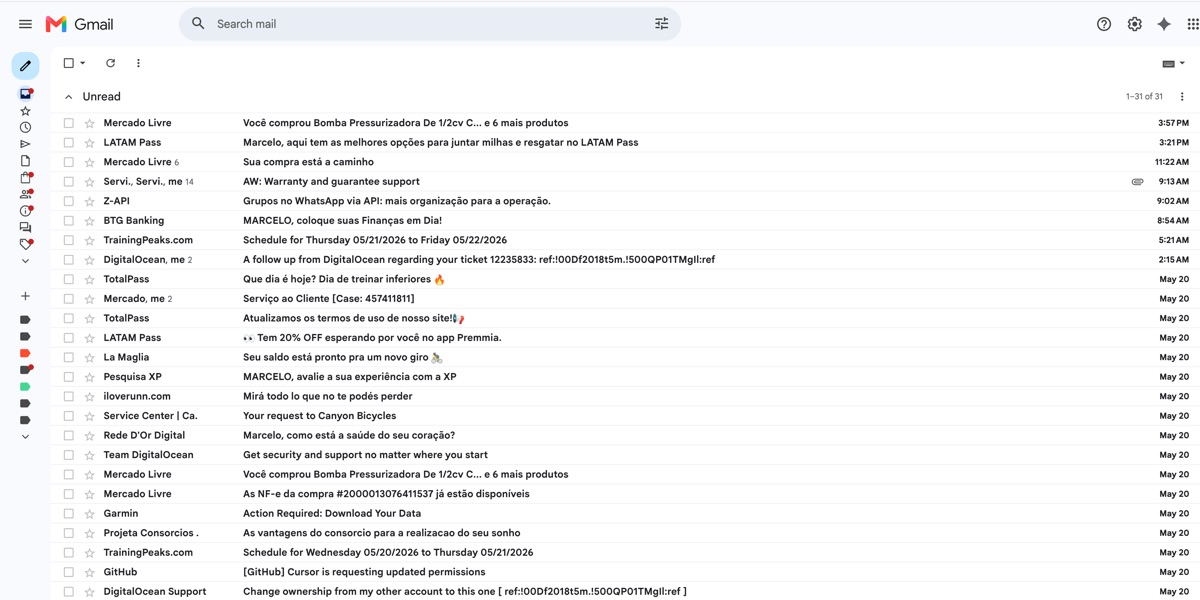Open input tools keyboard dropdown
Image resolution: width=1200 pixels, height=600 pixels.
pyautogui.click(x=1174, y=63)
